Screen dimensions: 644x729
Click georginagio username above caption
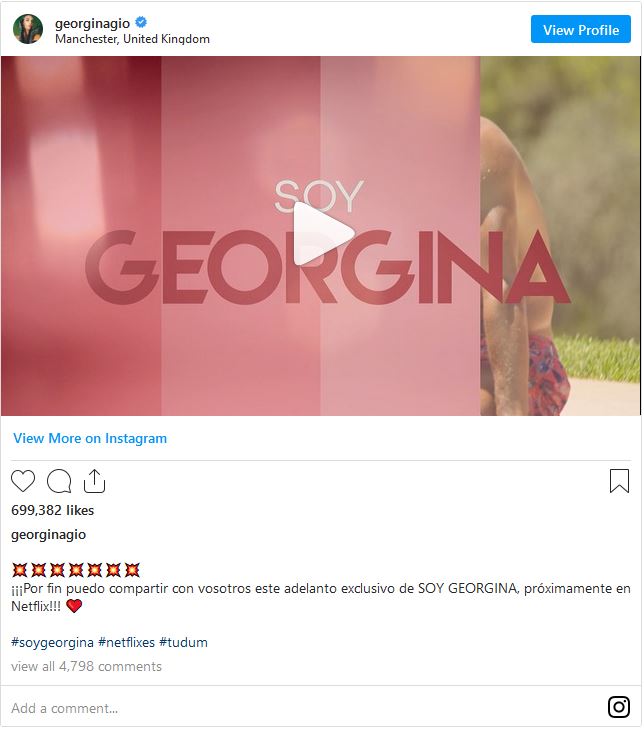click(48, 535)
